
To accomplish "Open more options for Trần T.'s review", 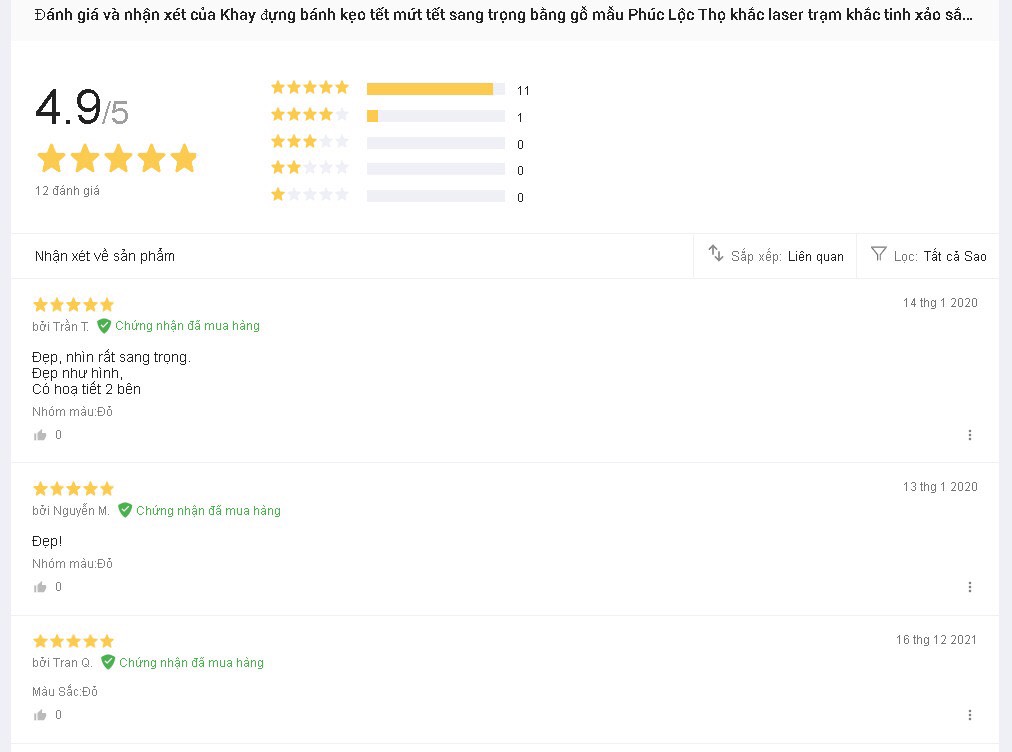I will tap(969, 435).
